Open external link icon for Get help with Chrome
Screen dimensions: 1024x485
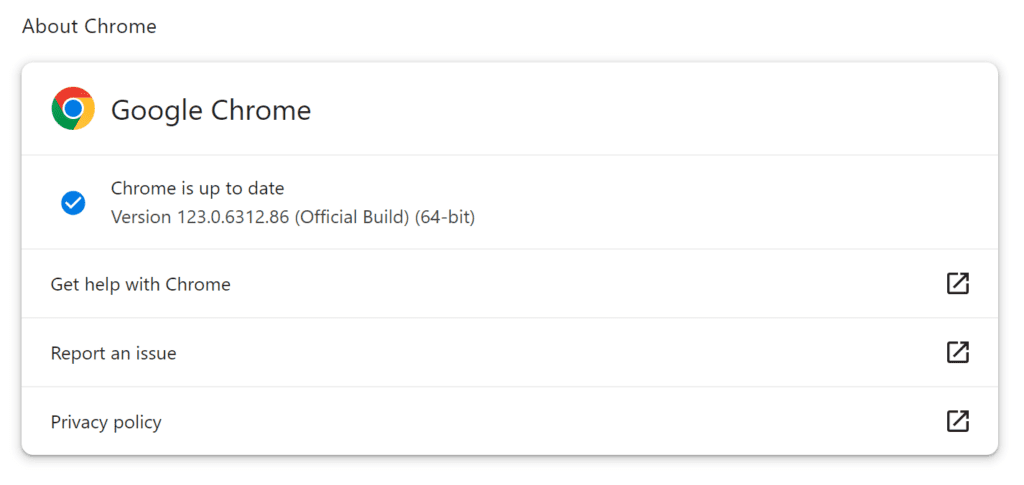coord(957,283)
